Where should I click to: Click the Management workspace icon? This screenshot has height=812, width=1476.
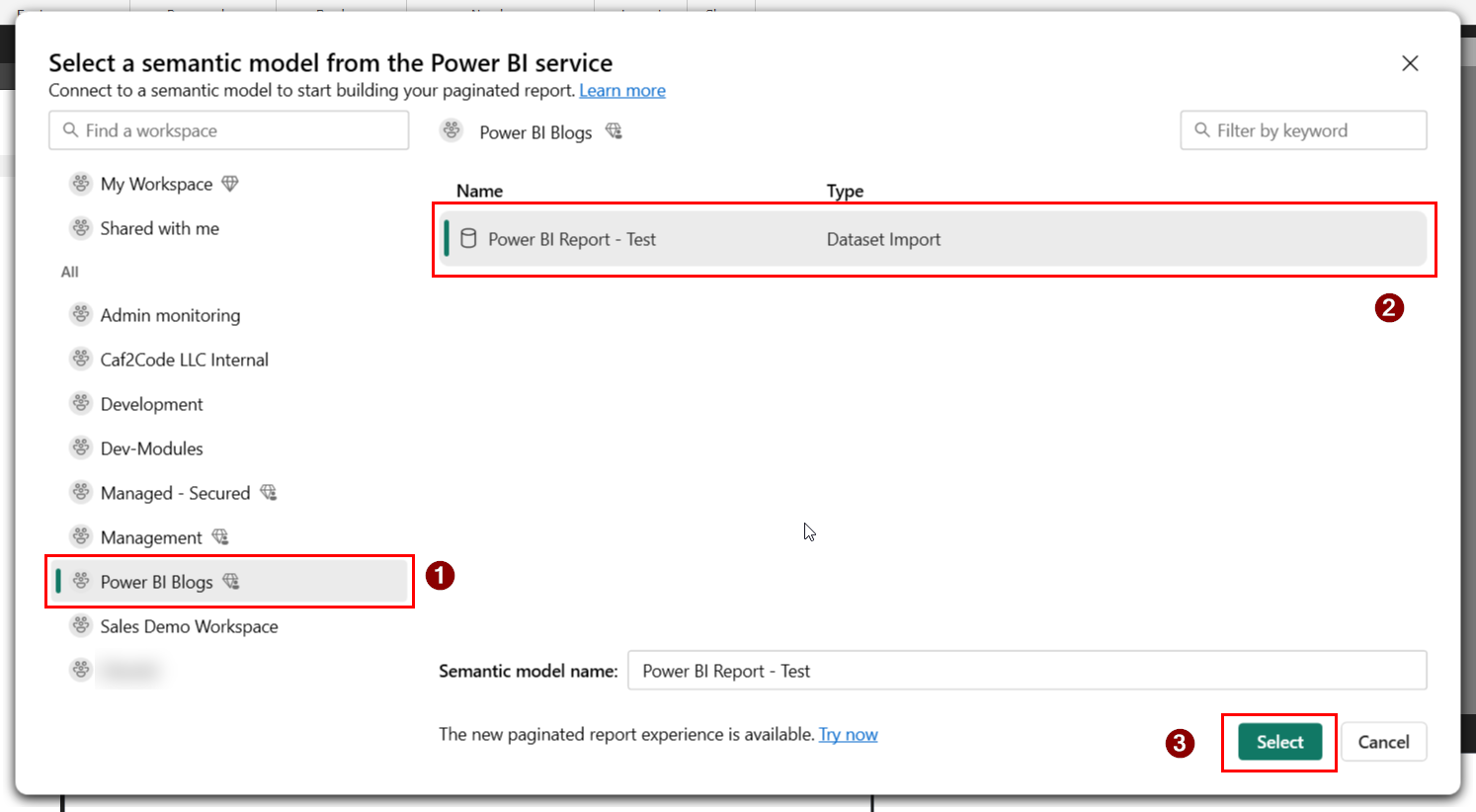click(x=81, y=537)
